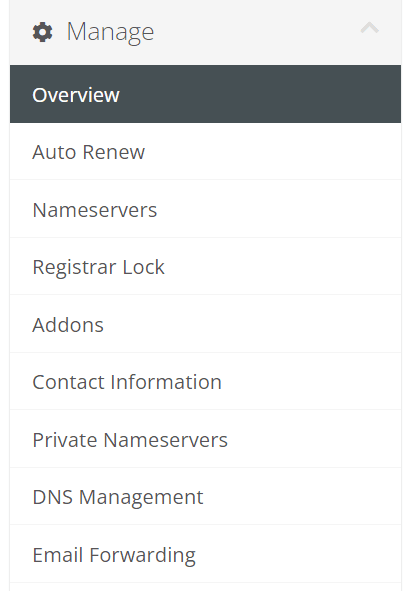Click the DNS Management entry above Email Forwarding
Image resolution: width=407 pixels, height=591 pixels.
(x=205, y=496)
